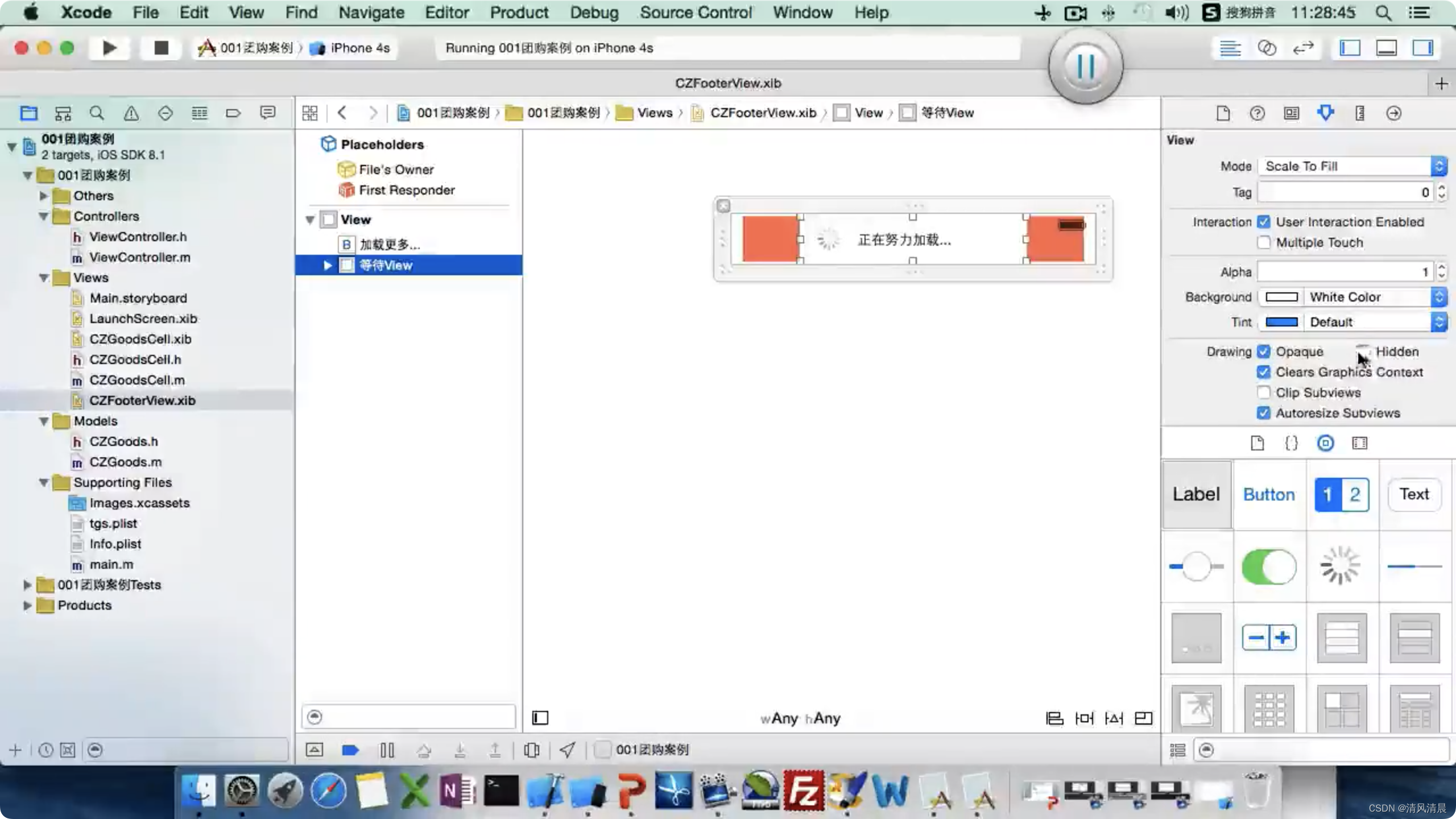The image size is (1456, 819).
Task: Click the Background White Color swatch
Action: [x=1282, y=297]
